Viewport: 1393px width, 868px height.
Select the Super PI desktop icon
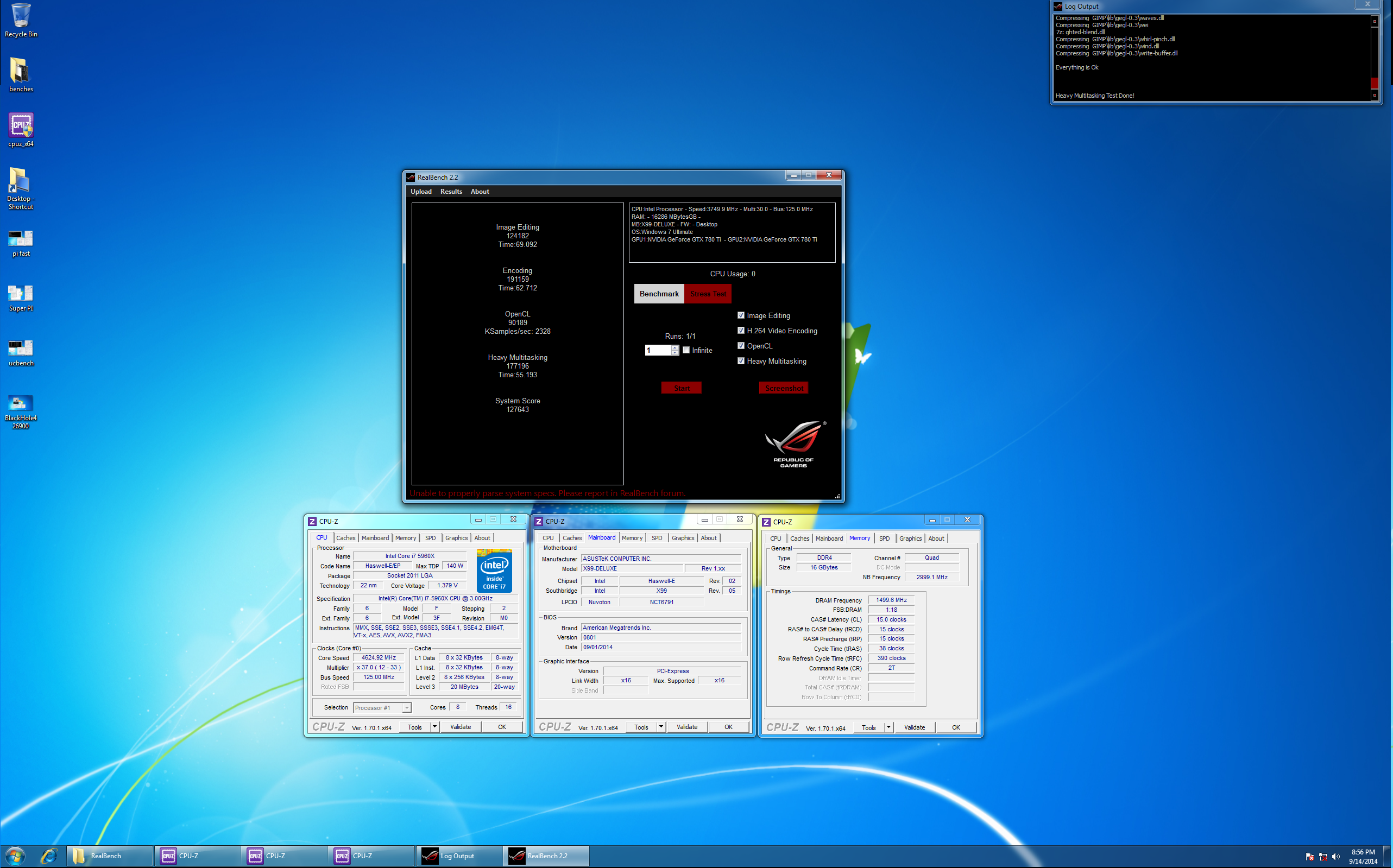tap(21, 298)
